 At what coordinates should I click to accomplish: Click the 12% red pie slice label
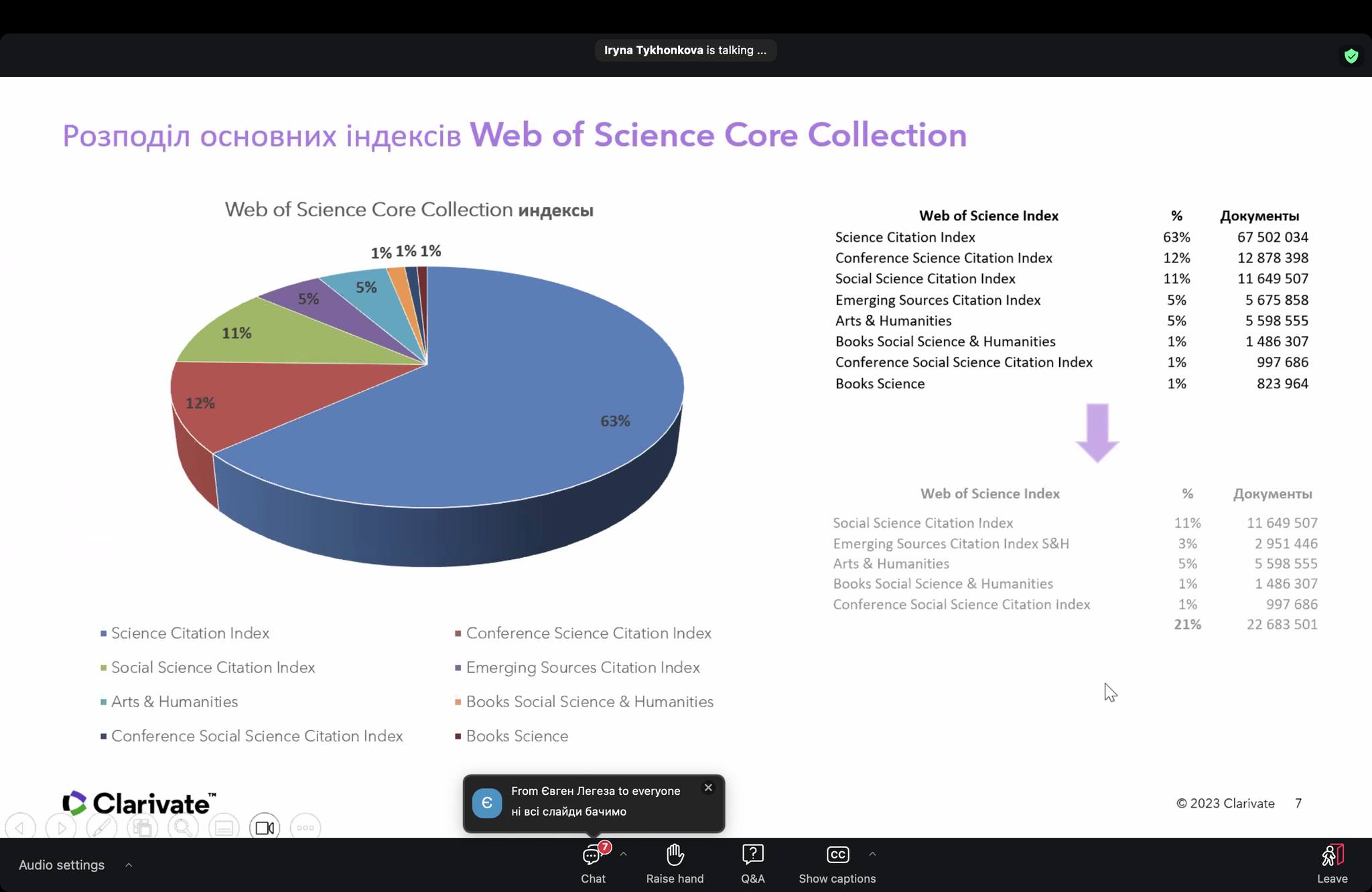coord(200,403)
